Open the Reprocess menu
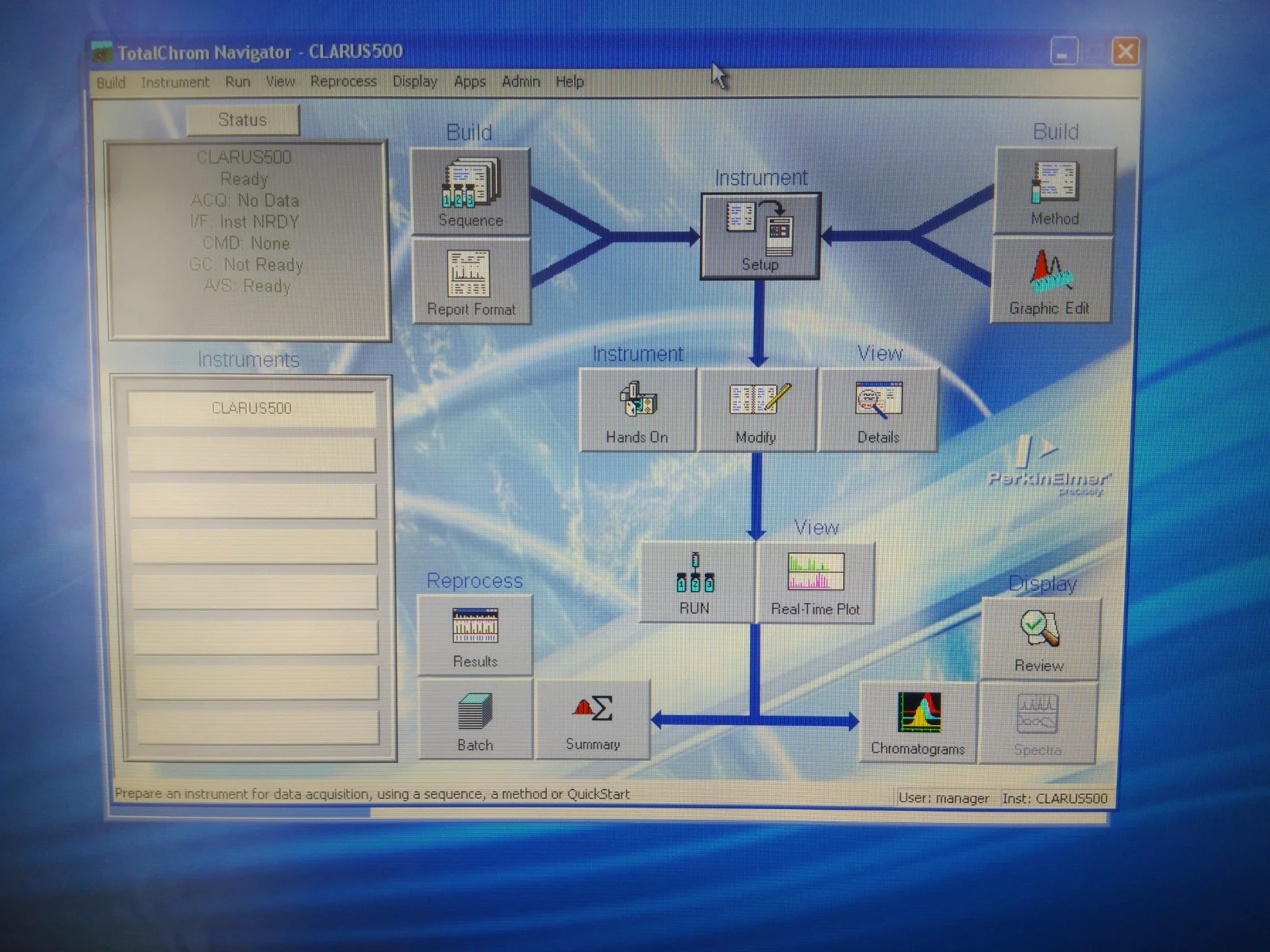This screenshot has height=952, width=1270. point(344,81)
